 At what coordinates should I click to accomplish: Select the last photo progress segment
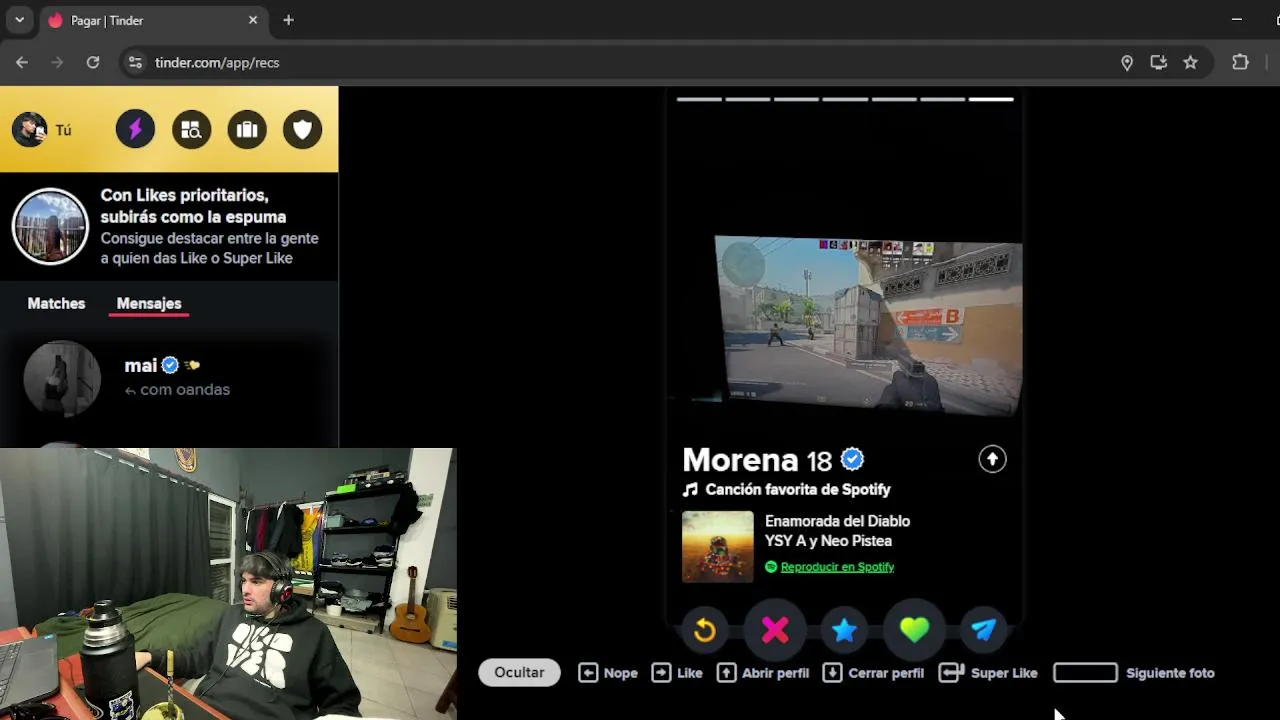click(991, 99)
